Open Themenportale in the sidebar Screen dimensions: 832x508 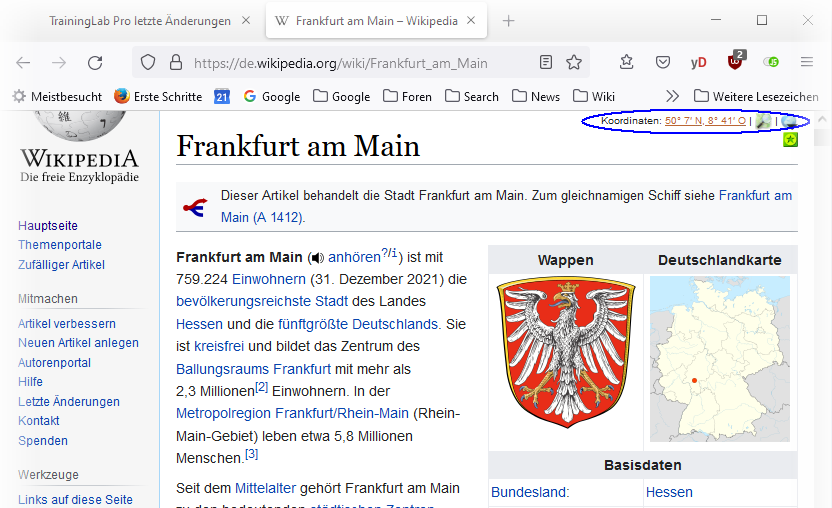pyautogui.click(x=60, y=245)
